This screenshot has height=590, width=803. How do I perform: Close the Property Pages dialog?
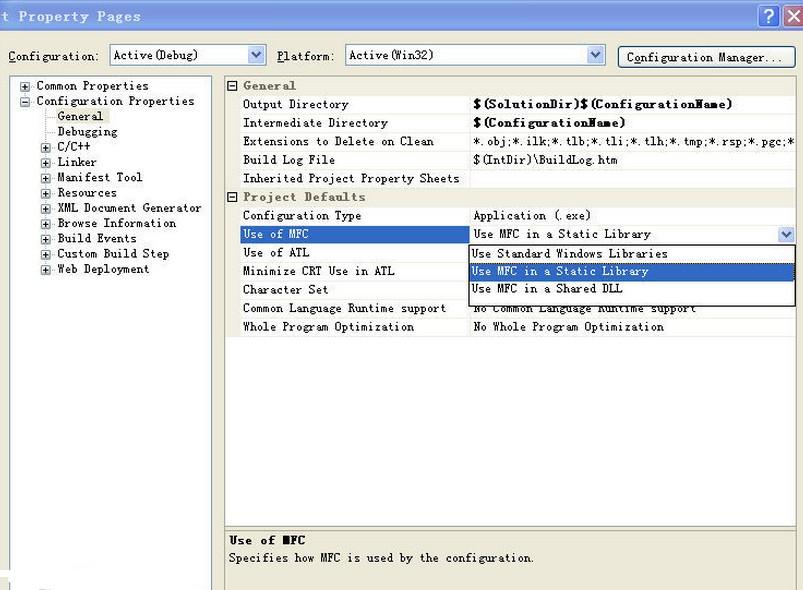click(793, 16)
